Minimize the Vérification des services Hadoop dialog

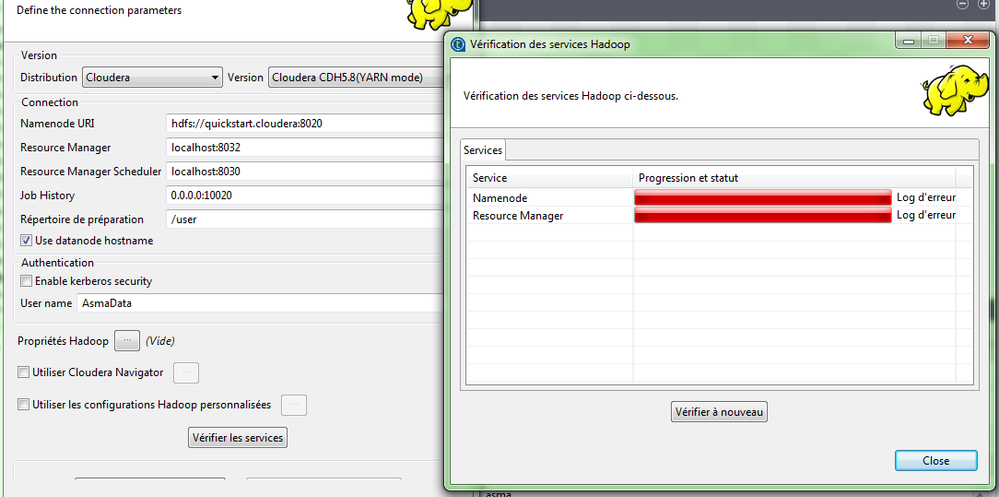(909, 41)
